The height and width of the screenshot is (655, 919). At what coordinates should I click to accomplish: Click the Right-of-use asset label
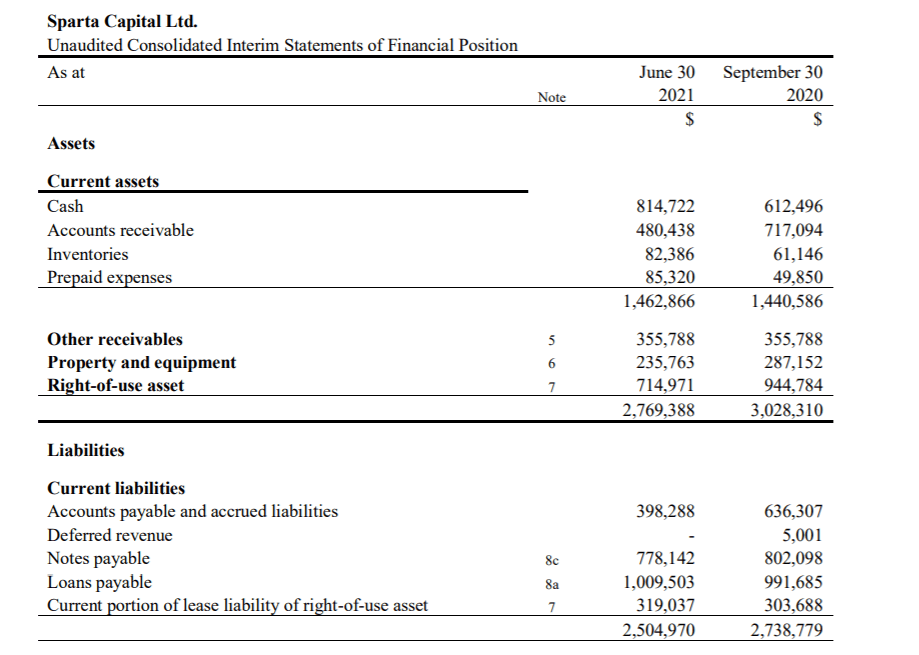tap(115, 386)
